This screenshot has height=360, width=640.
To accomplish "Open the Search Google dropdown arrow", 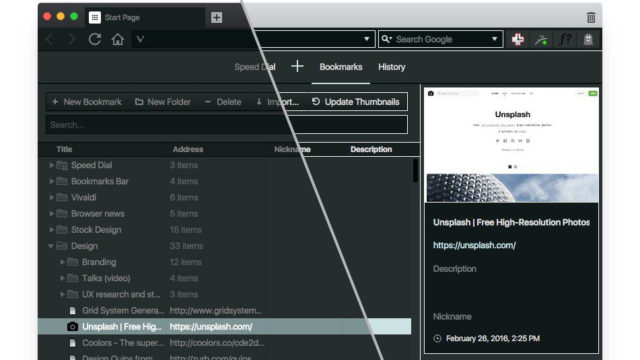I will (x=494, y=39).
